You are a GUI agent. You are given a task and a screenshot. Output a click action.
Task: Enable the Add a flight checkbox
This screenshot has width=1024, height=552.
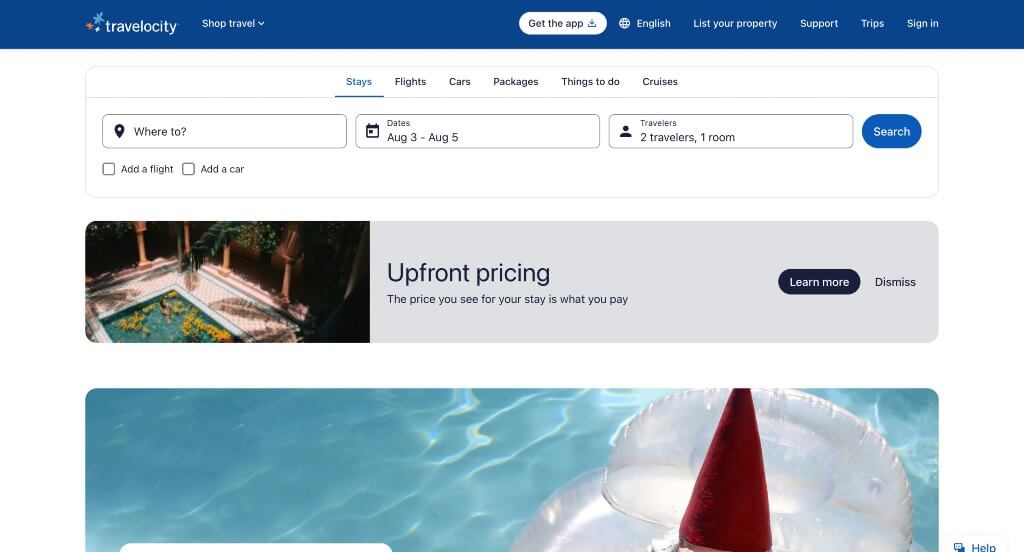click(108, 169)
